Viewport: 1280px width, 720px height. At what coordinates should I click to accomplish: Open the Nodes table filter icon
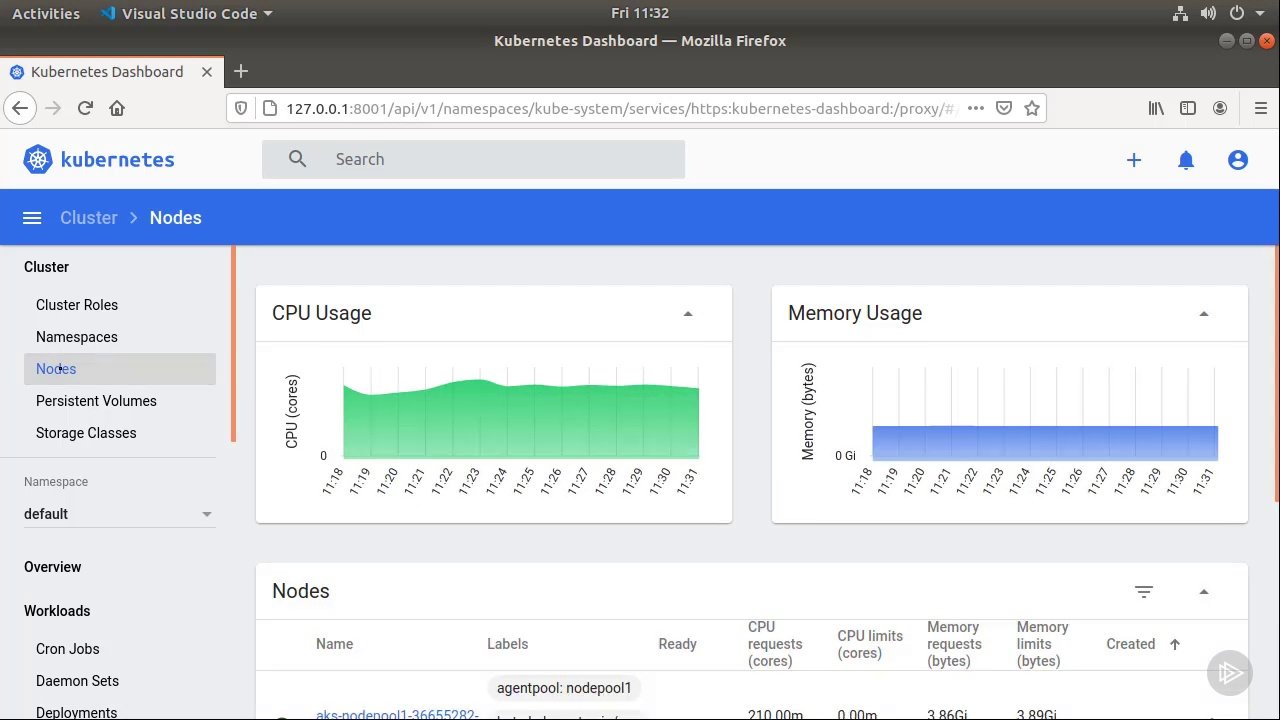click(x=1144, y=592)
